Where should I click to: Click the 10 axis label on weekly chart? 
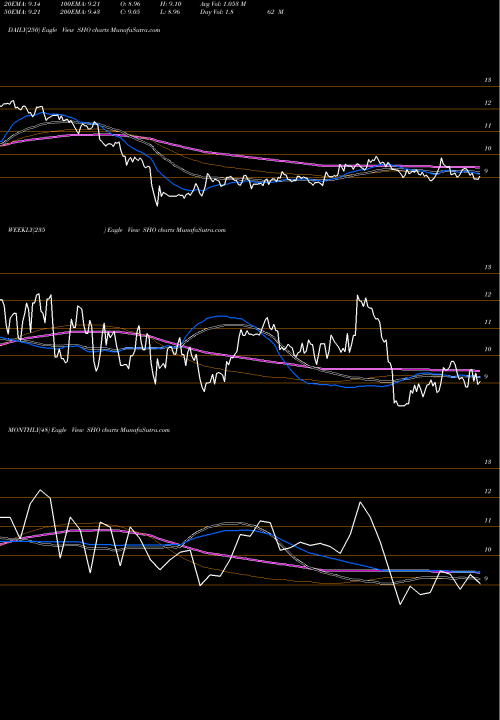click(488, 349)
